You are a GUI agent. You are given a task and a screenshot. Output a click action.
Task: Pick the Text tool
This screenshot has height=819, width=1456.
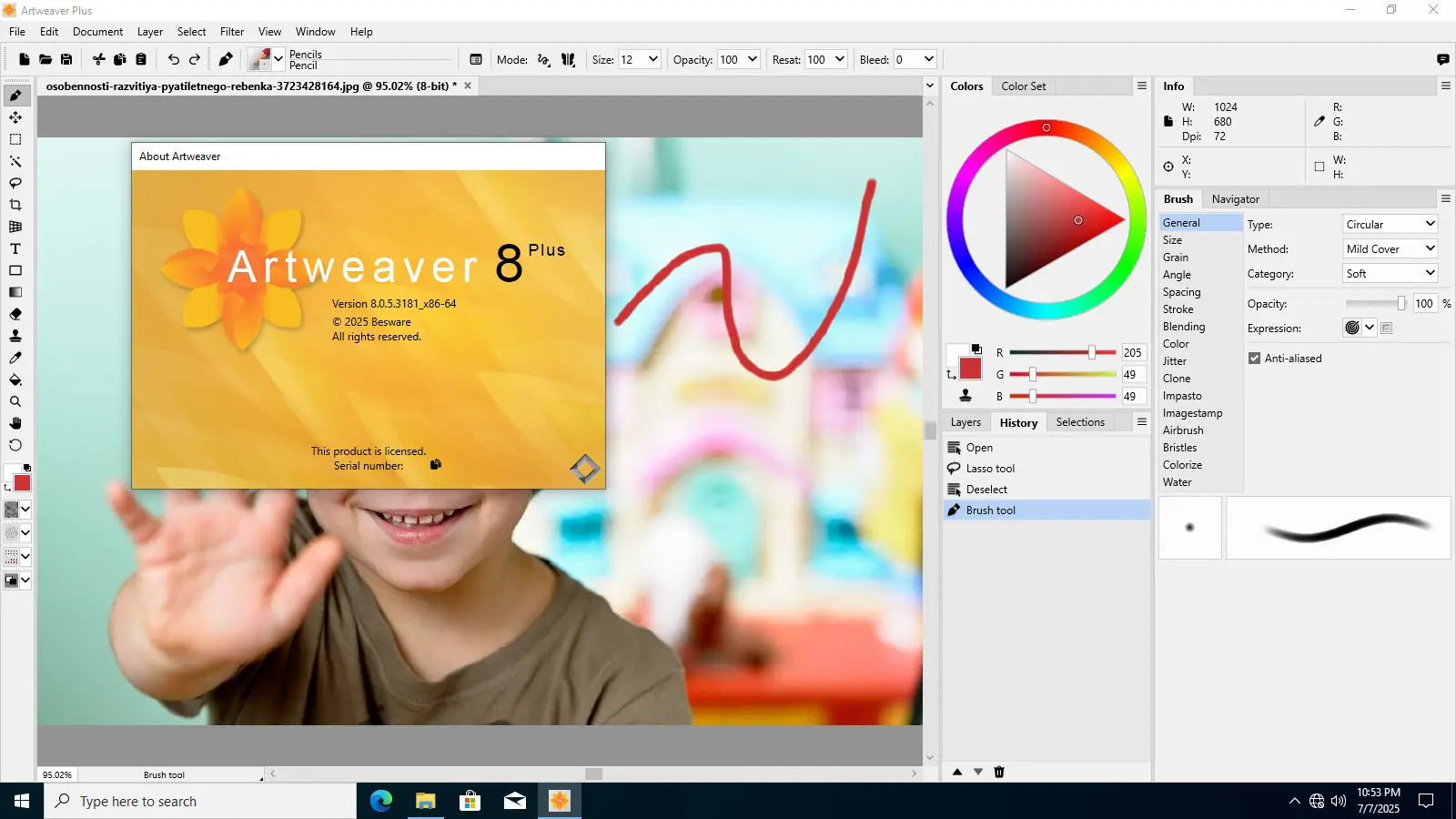pyautogui.click(x=15, y=248)
